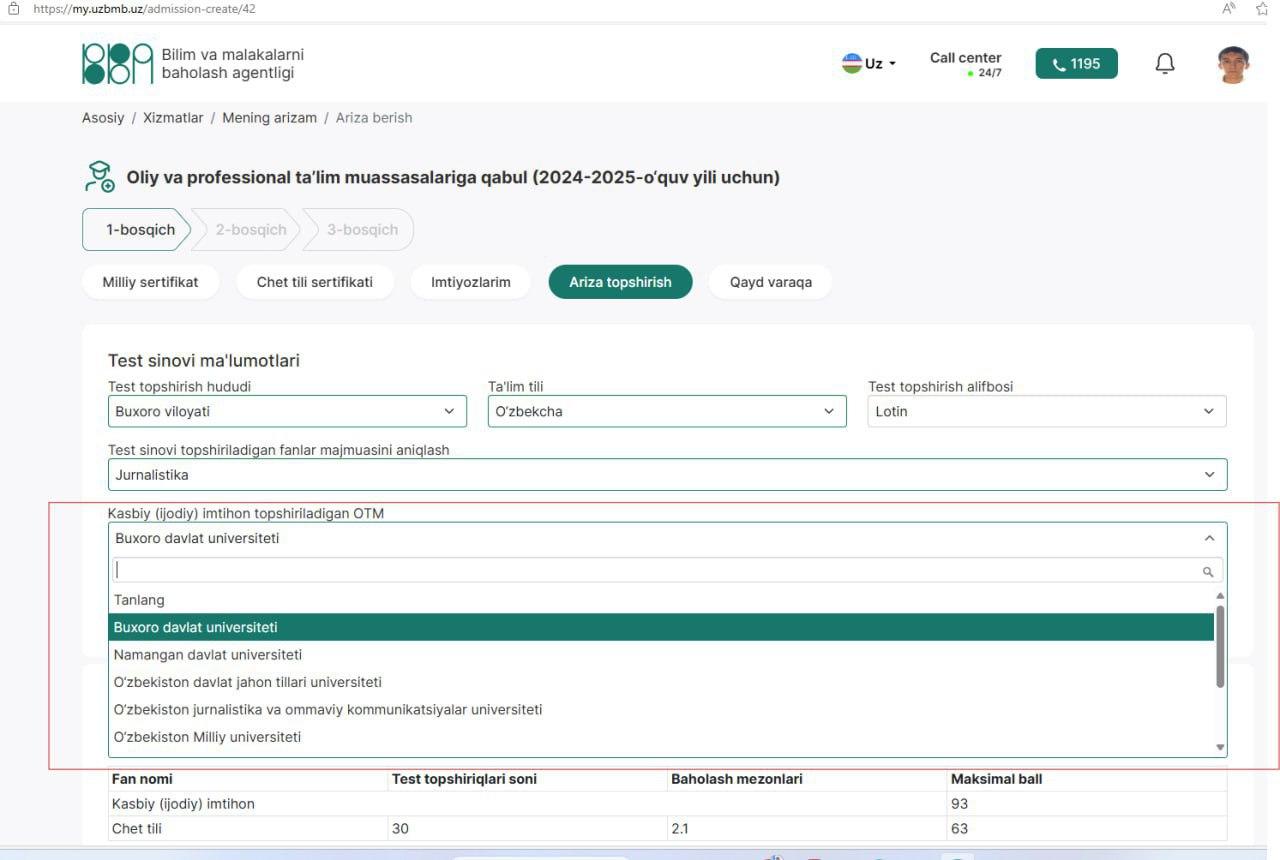Choose O'zbekiston Milliy universiteti option

point(661,737)
